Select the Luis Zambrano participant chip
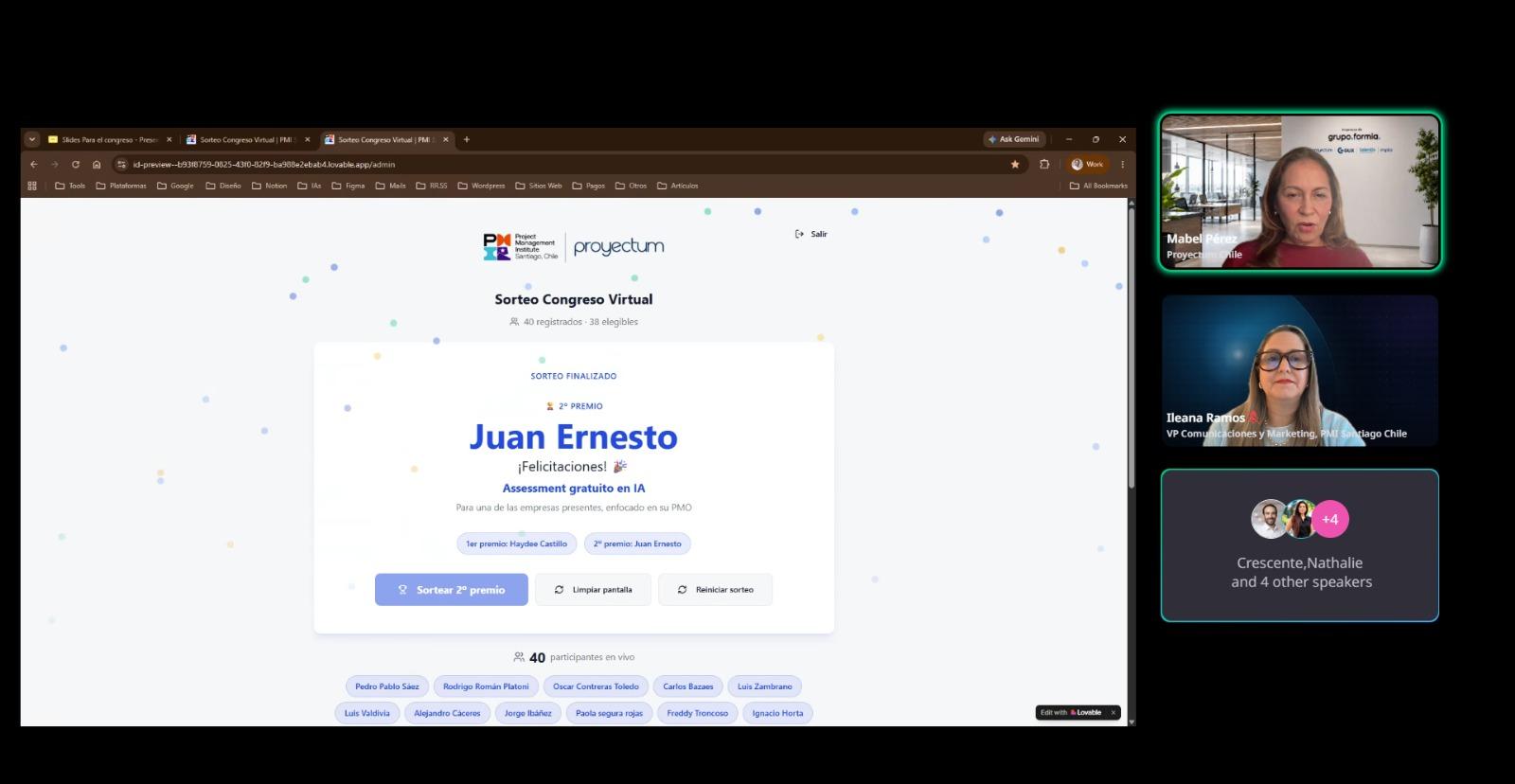Image resolution: width=1515 pixels, height=784 pixels. point(765,686)
